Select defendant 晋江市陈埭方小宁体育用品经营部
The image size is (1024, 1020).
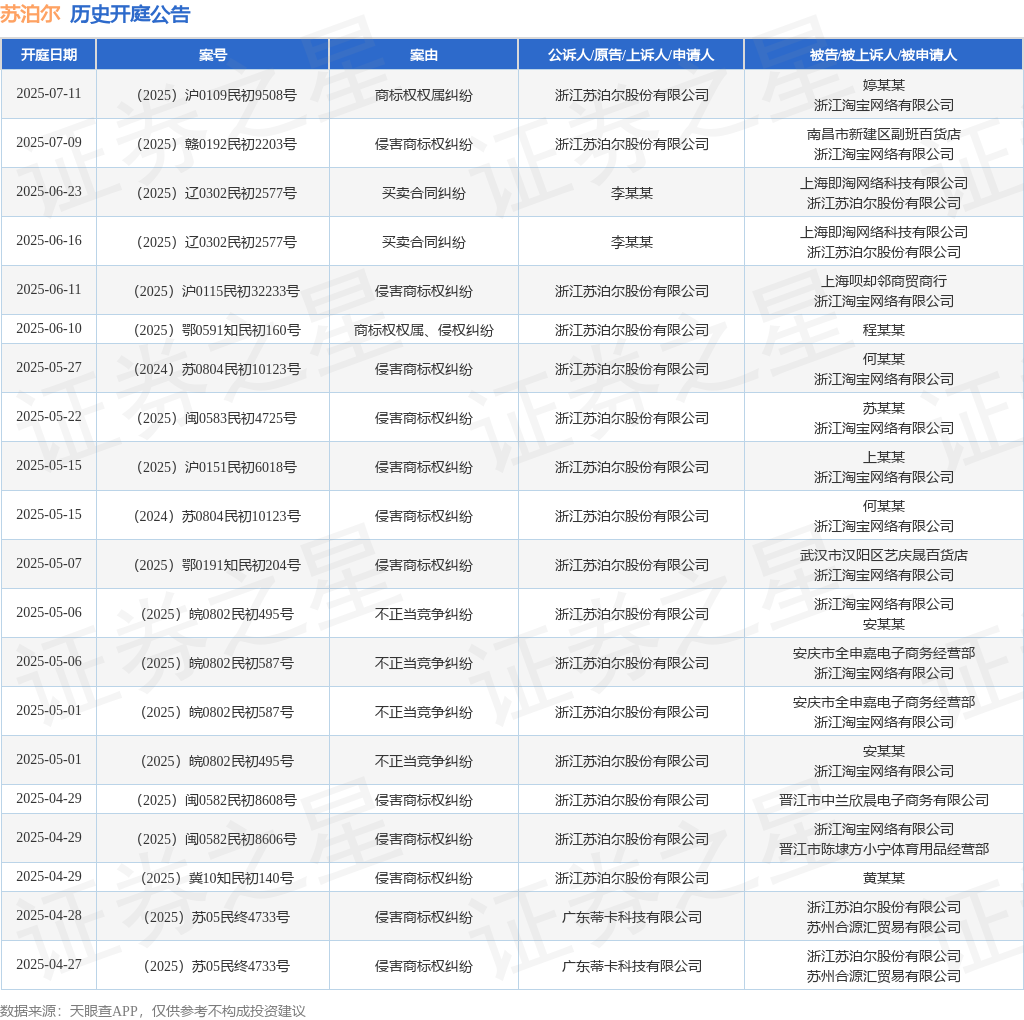click(884, 850)
